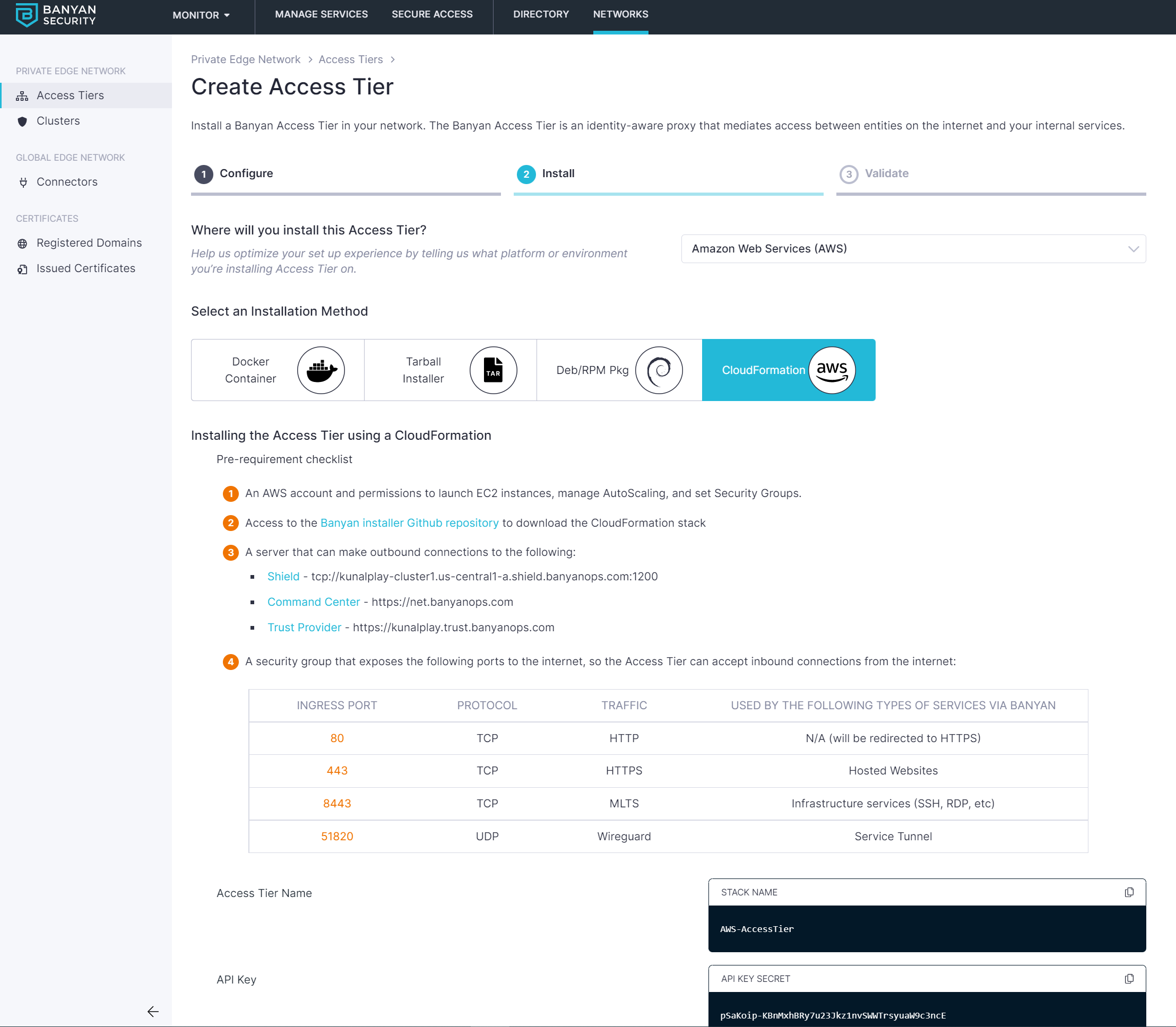Viewport: 1176px width, 1027px height.
Task: Open Access Tiers in sidebar
Action: coord(86,95)
